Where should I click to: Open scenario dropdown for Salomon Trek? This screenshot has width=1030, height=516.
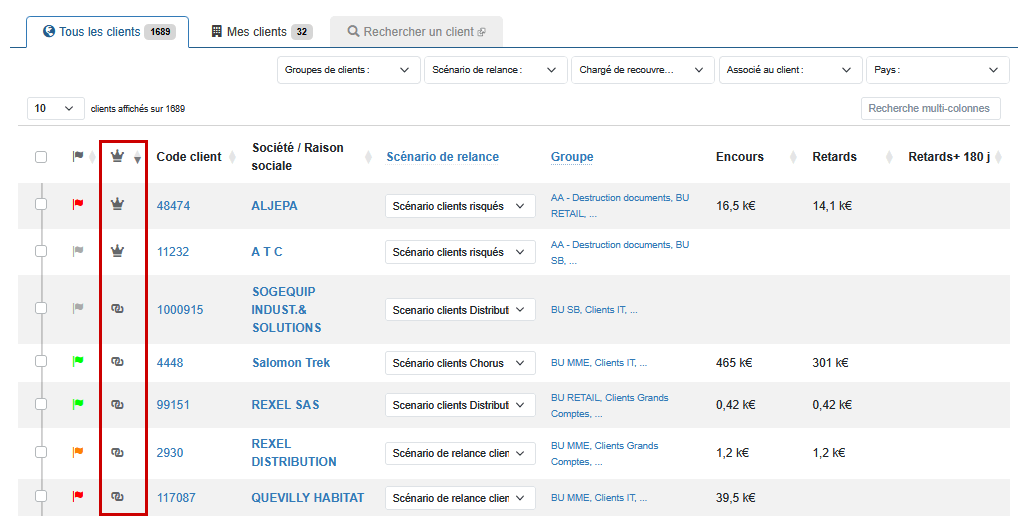tap(460, 363)
